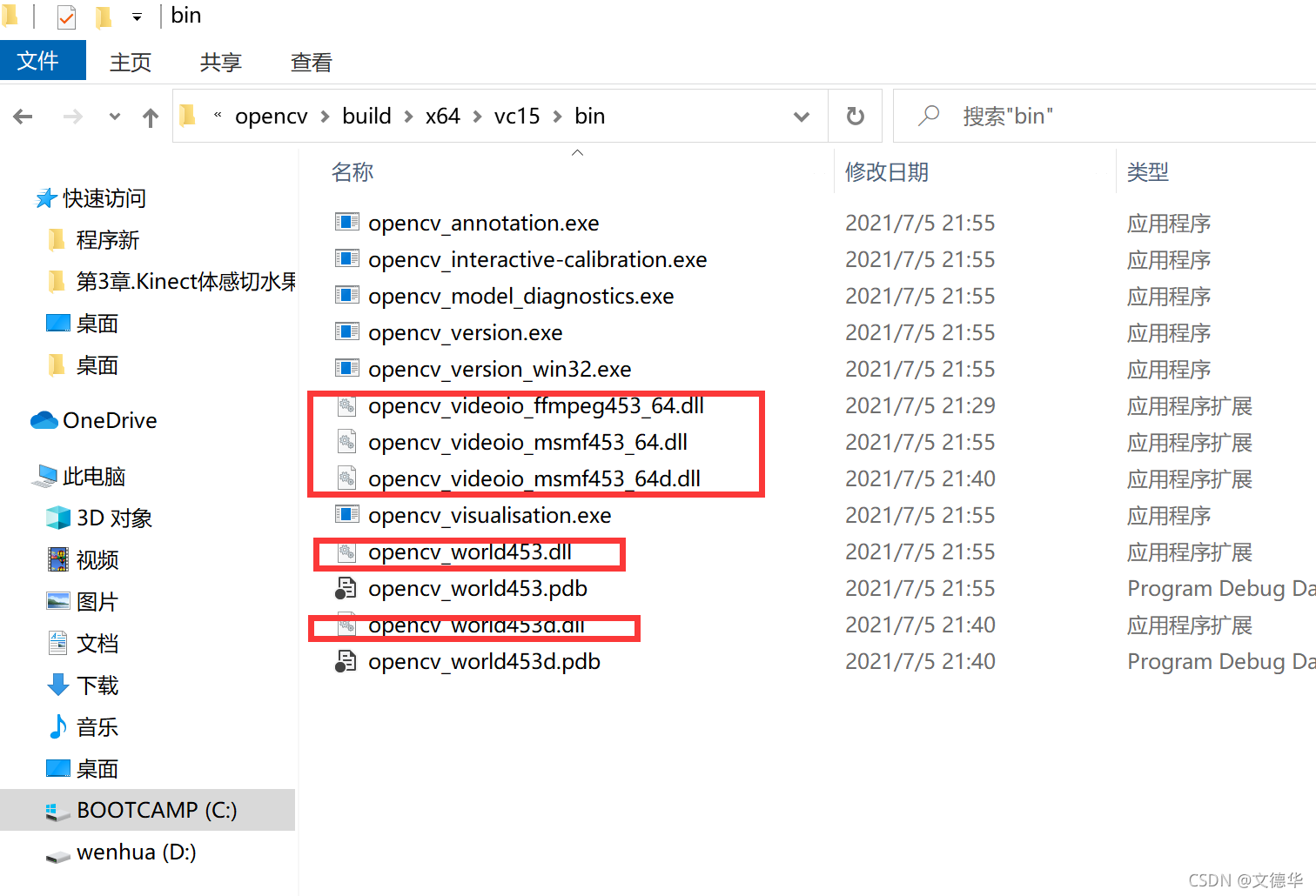
Task: Open the 程序新 folder in sidebar
Action: 107,240
